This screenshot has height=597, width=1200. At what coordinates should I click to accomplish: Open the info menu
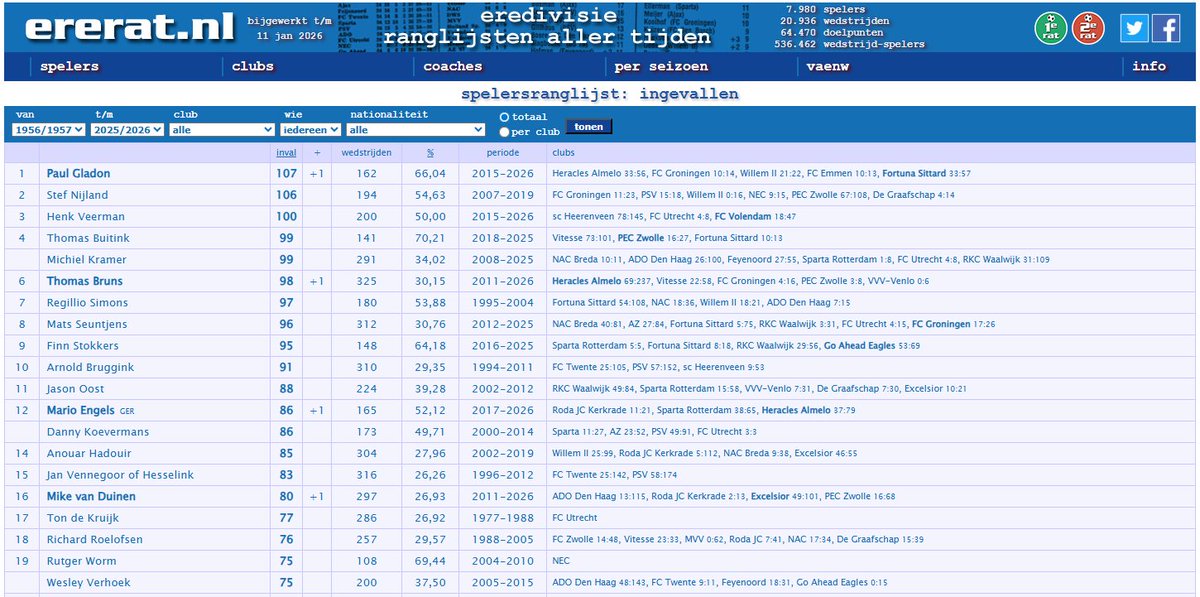coord(1149,67)
